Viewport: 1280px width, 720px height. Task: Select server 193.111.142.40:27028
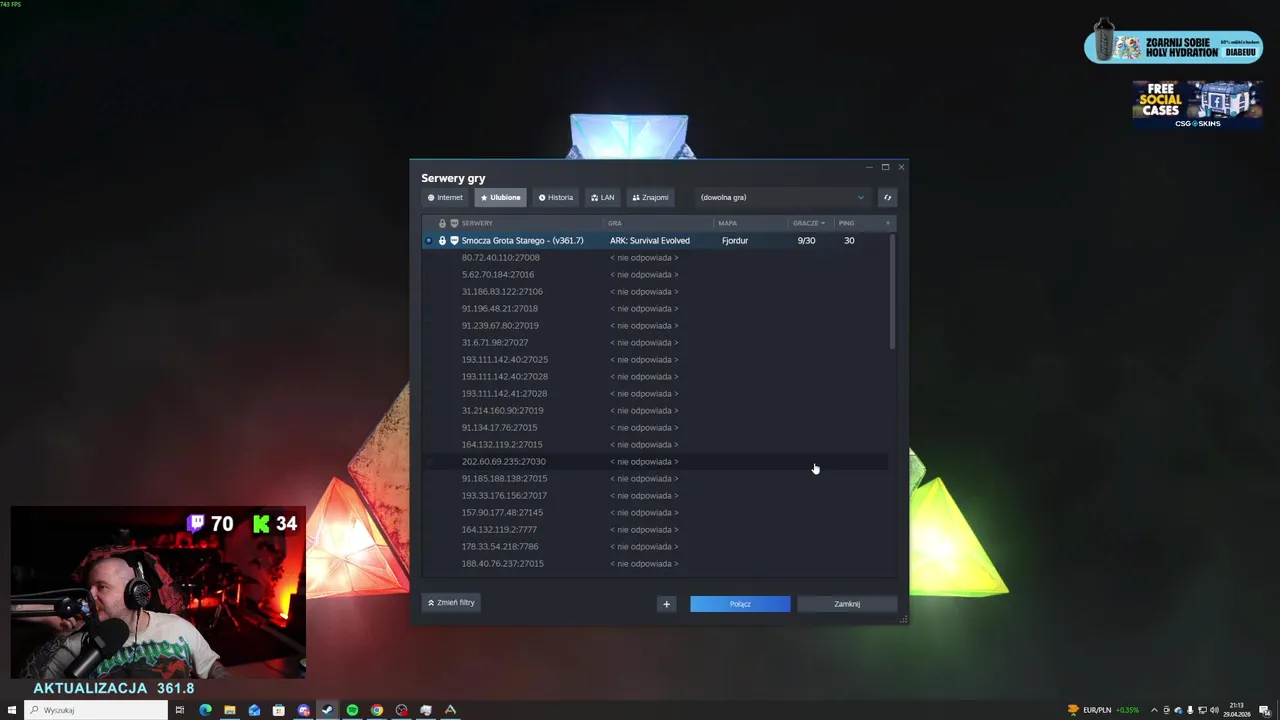655,376
